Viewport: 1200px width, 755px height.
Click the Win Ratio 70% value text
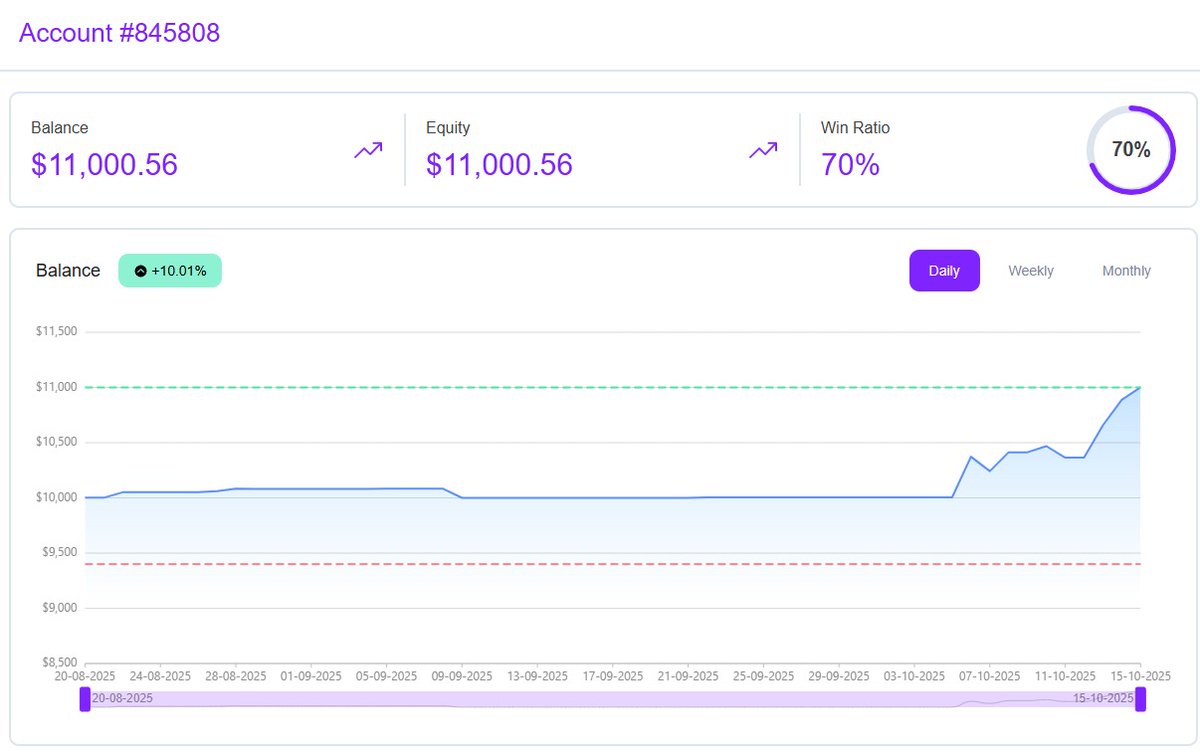click(x=850, y=164)
